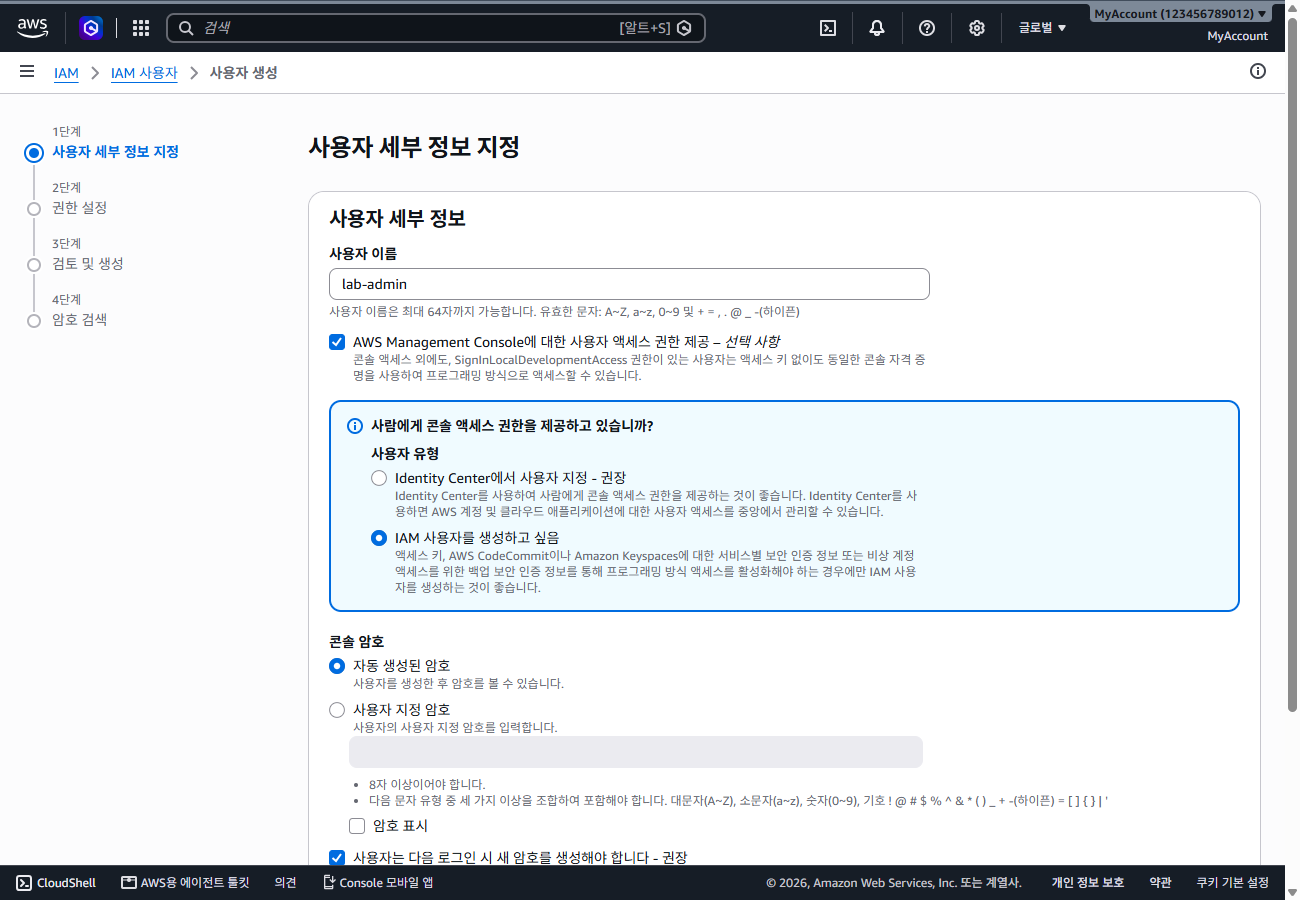Toggle the side navigation hamburger menu
This screenshot has height=900, width=1300.
(x=27, y=72)
